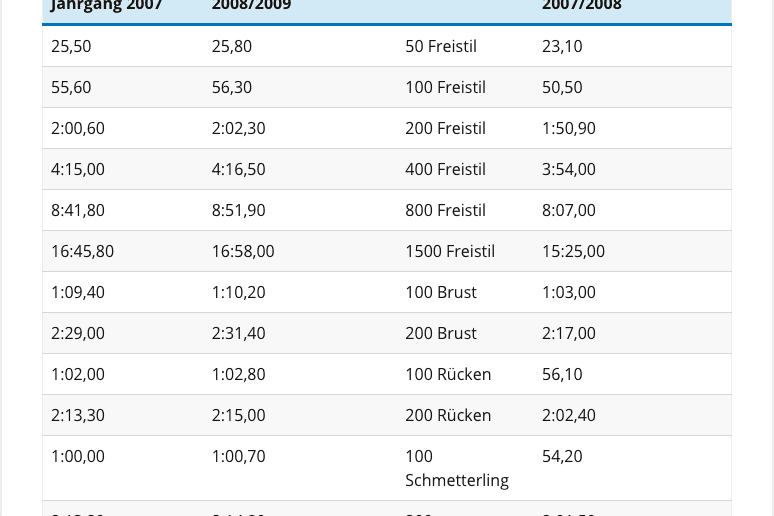Click the 8:51,90 time value

pos(238,210)
